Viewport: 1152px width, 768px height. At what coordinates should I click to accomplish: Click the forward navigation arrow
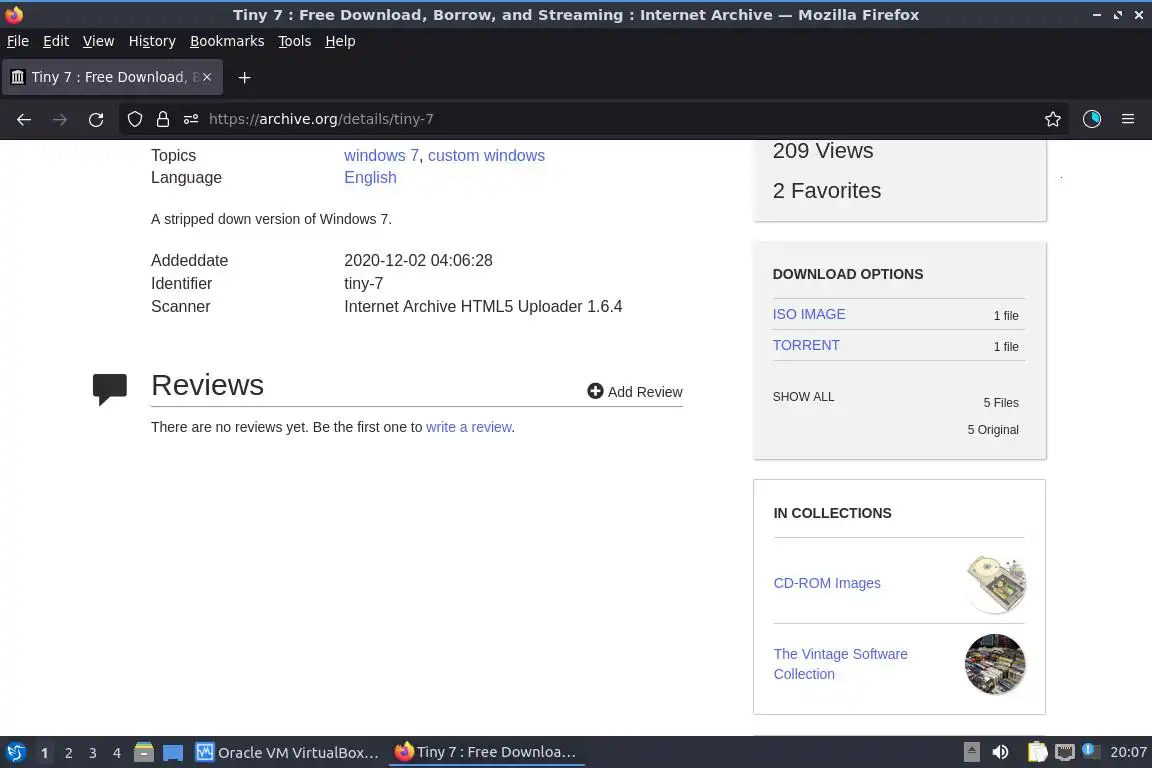[x=60, y=119]
